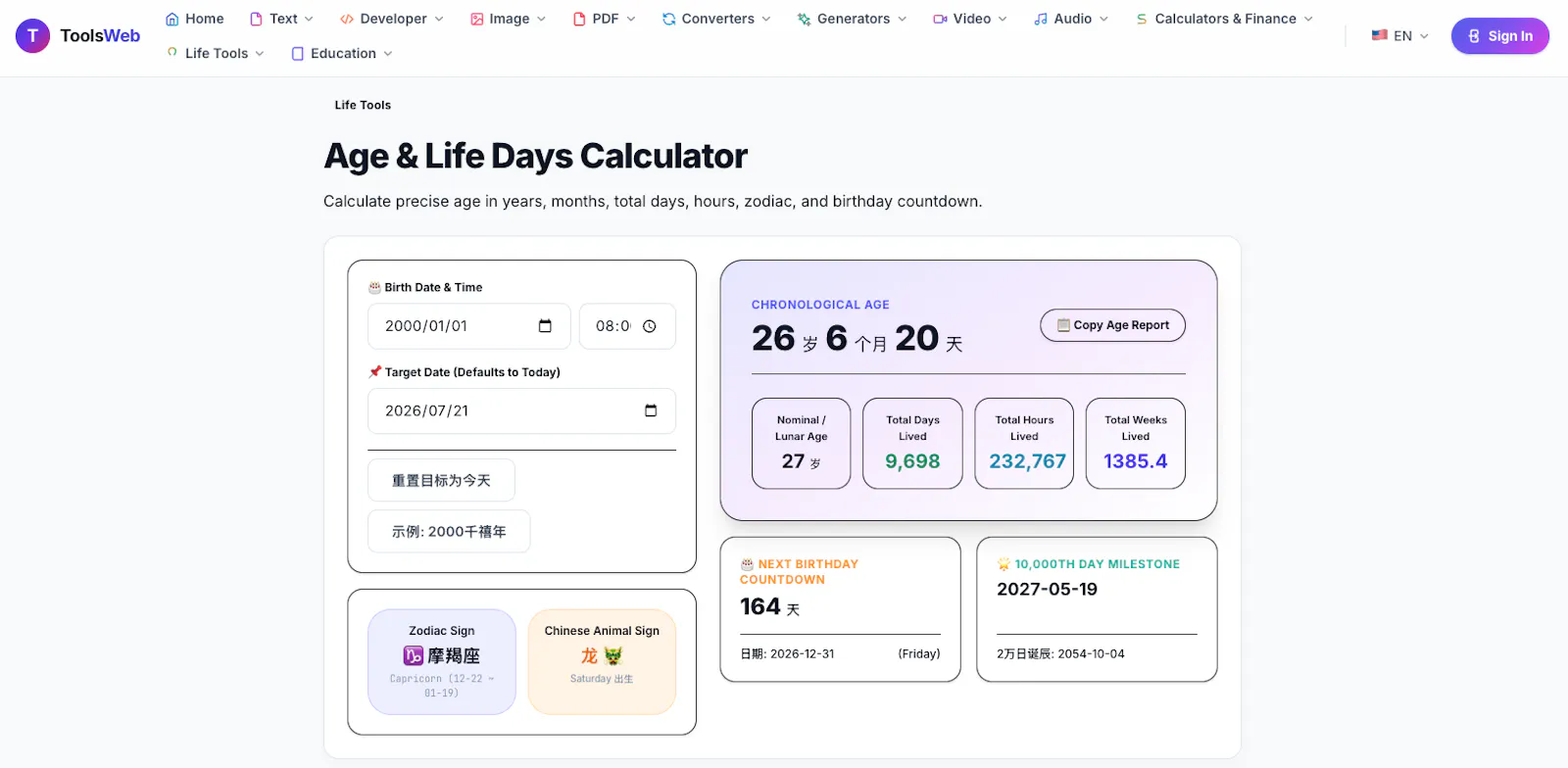The width and height of the screenshot is (1568, 768).
Task: Click the Audio music note icon
Action: pos(1041,19)
